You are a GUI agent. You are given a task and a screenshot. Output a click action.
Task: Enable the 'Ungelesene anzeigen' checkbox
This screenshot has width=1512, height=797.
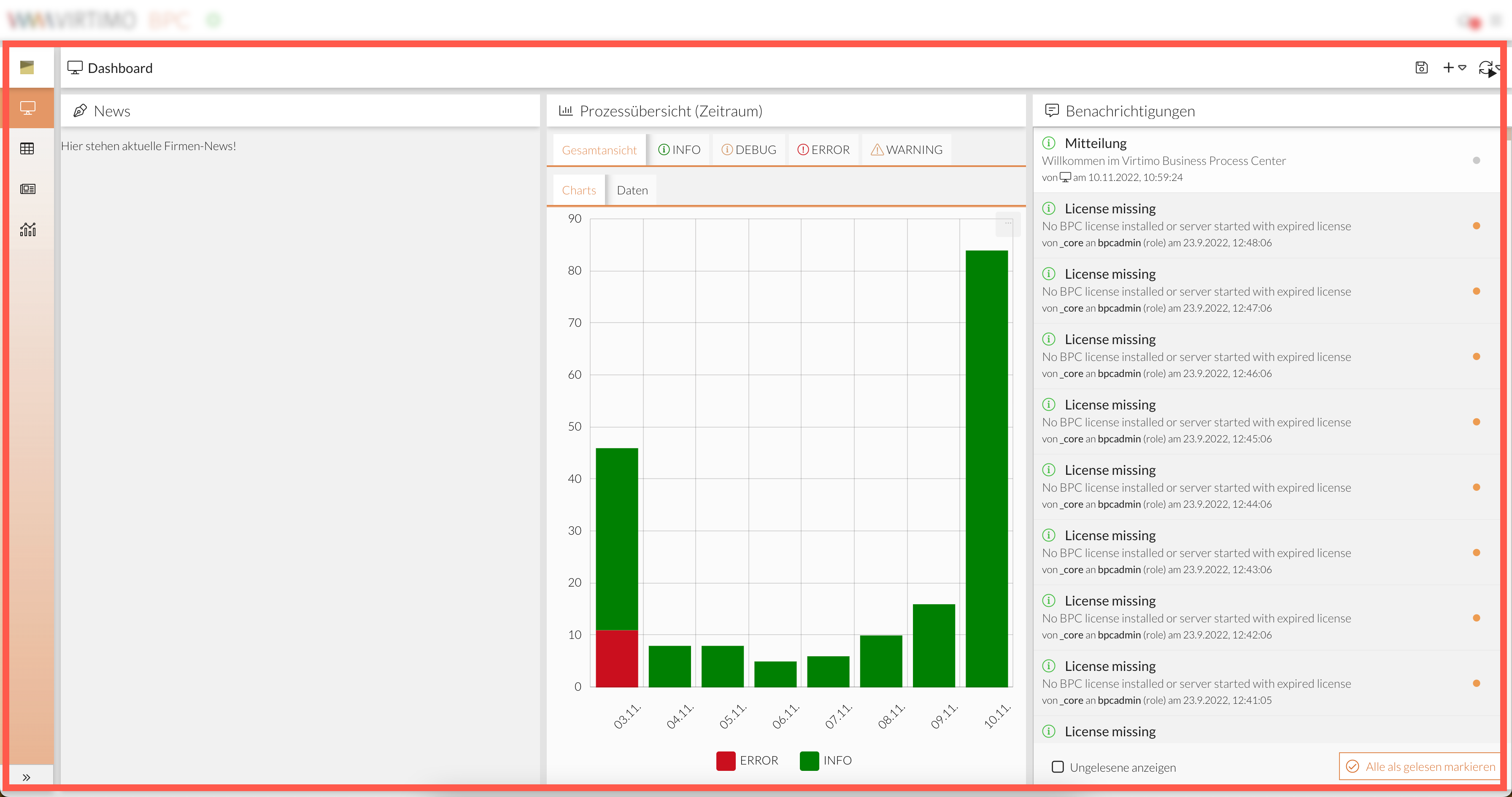[1058, 767]
